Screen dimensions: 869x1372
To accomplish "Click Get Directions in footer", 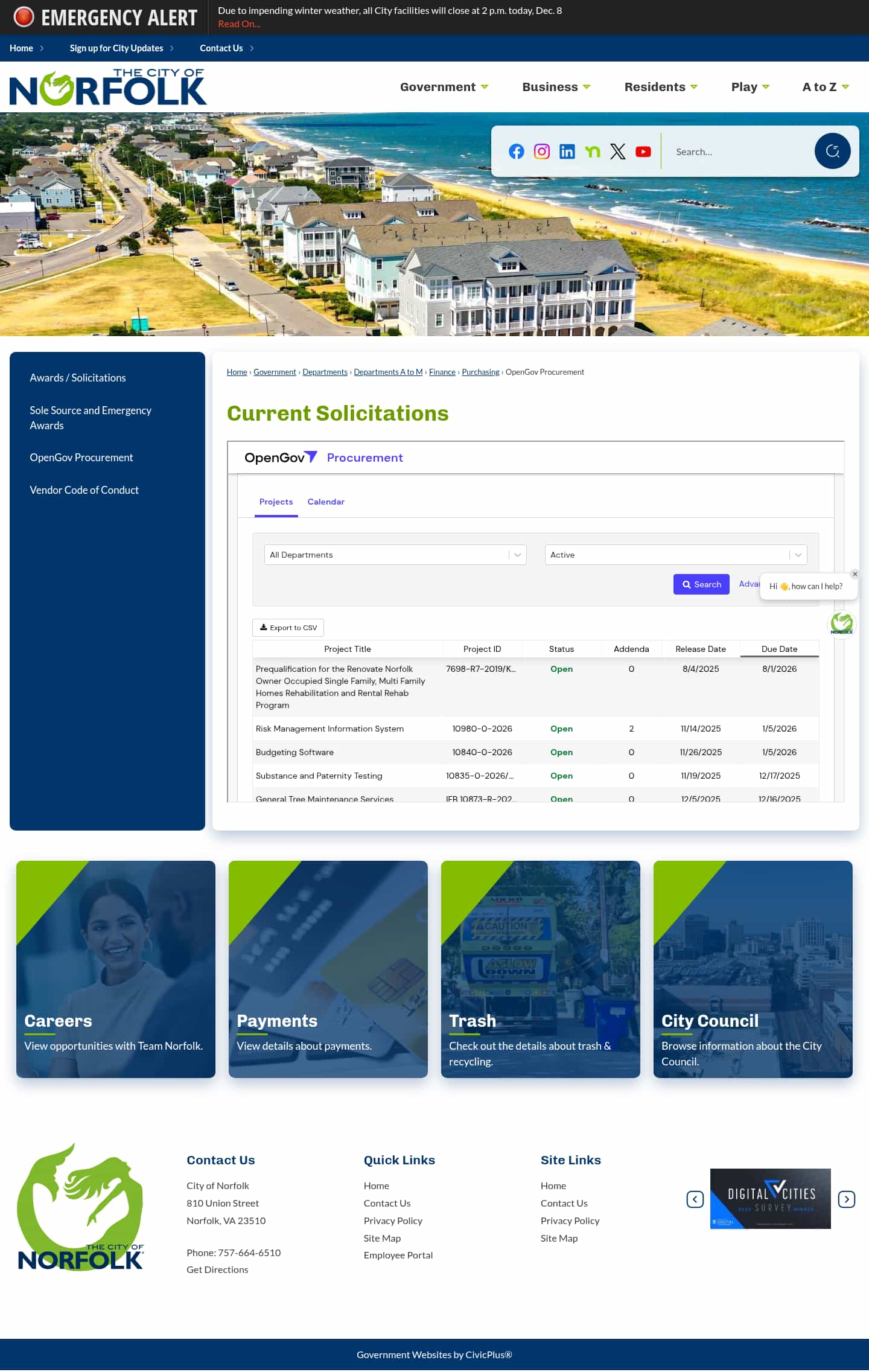I will [217, 1269].
